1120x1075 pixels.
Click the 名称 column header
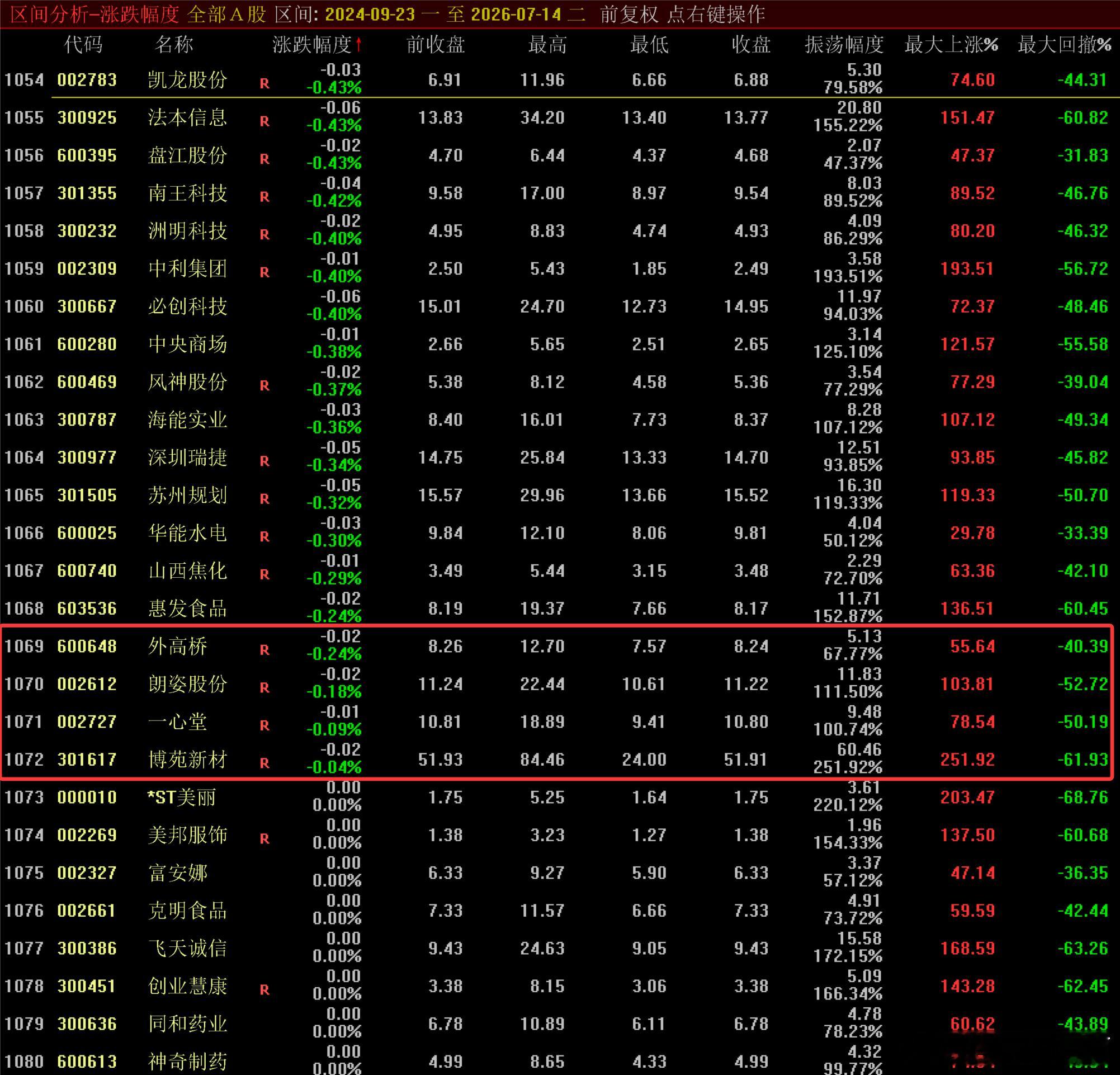(174, 45)
